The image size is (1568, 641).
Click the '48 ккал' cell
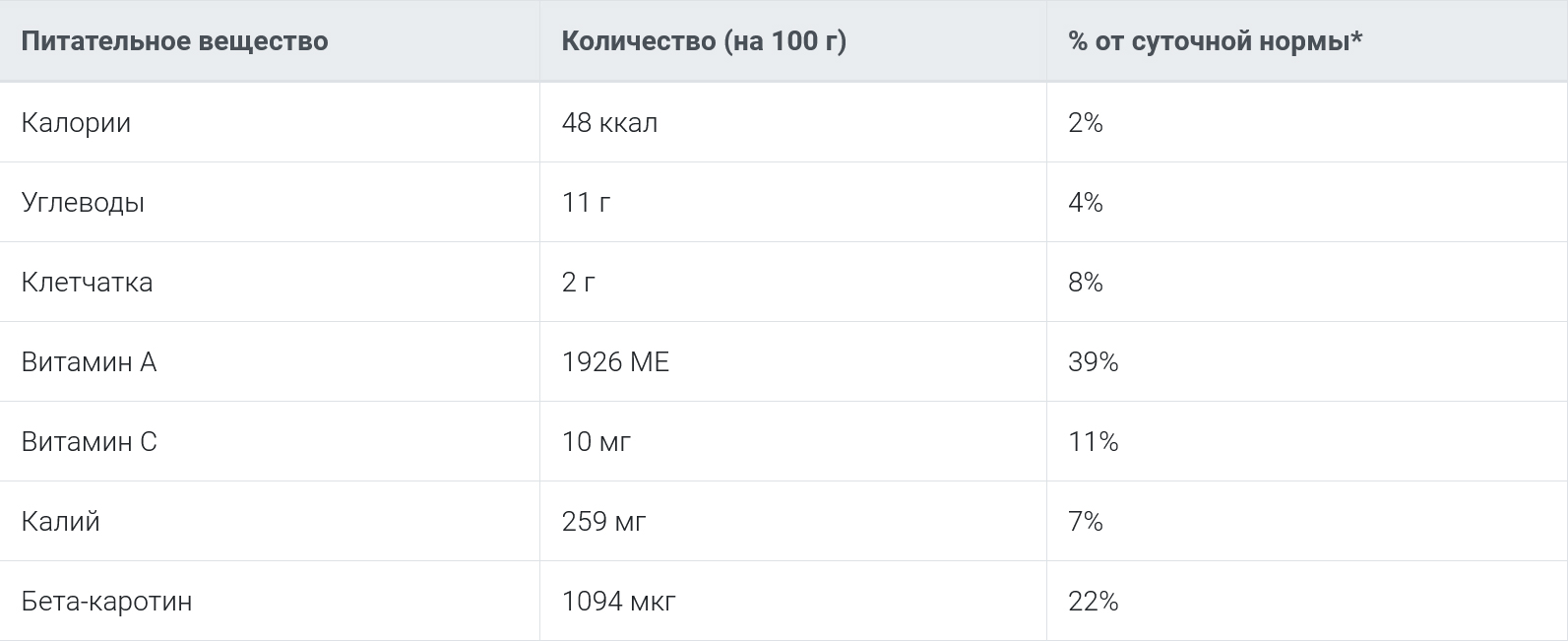tap(609, 122)
